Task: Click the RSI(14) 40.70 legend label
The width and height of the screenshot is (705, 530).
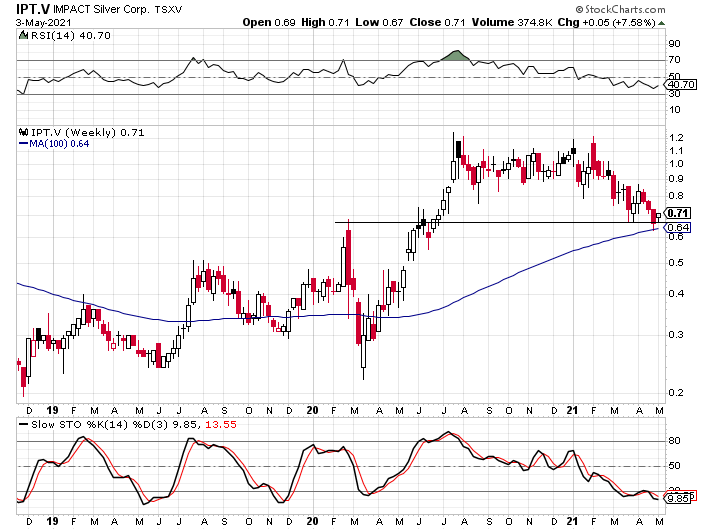Action: point(71,36)
